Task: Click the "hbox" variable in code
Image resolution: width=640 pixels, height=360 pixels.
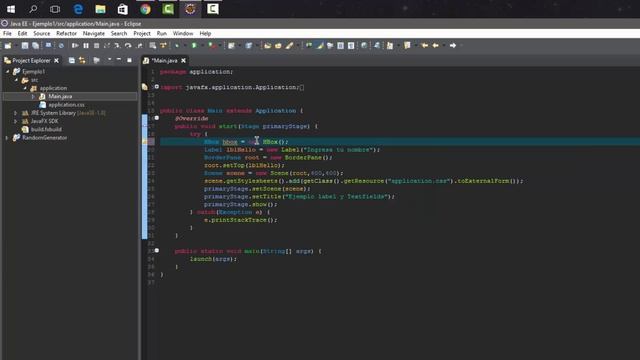Action: coord(230,142)
